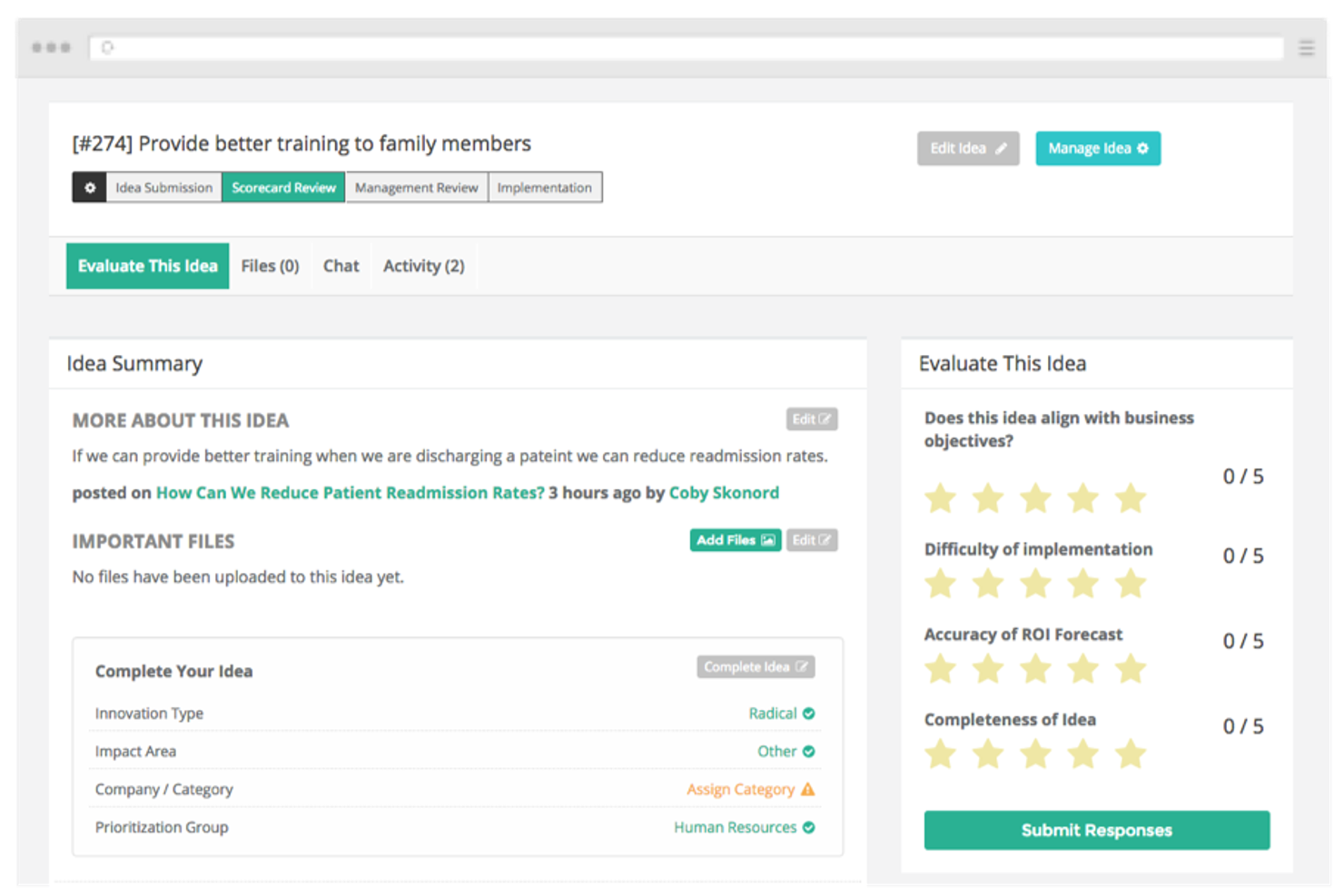
Task: Give Difficulty of implementation three stars
Action: [1035, 584]
